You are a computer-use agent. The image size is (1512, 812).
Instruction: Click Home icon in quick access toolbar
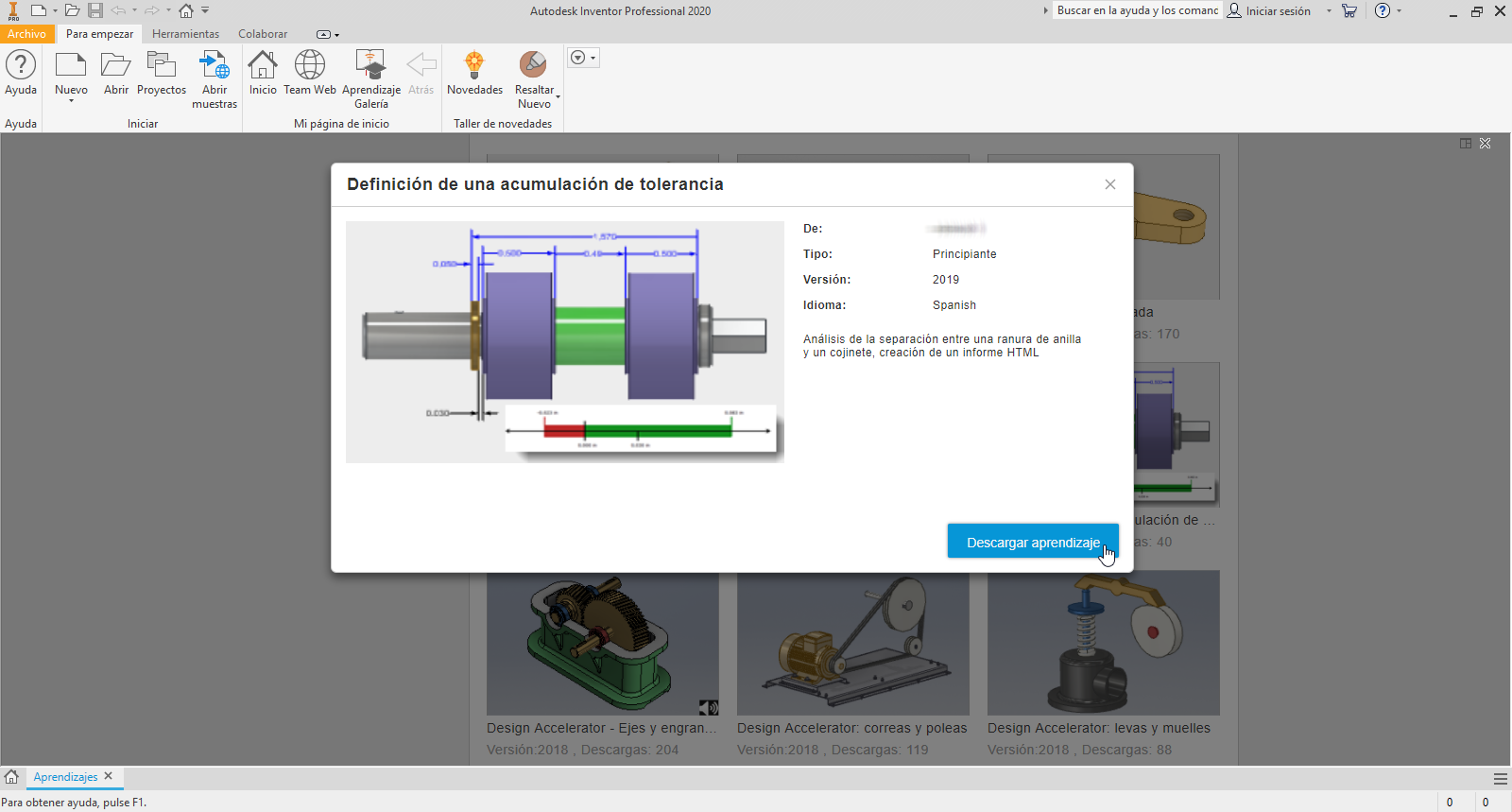point(186,11)
